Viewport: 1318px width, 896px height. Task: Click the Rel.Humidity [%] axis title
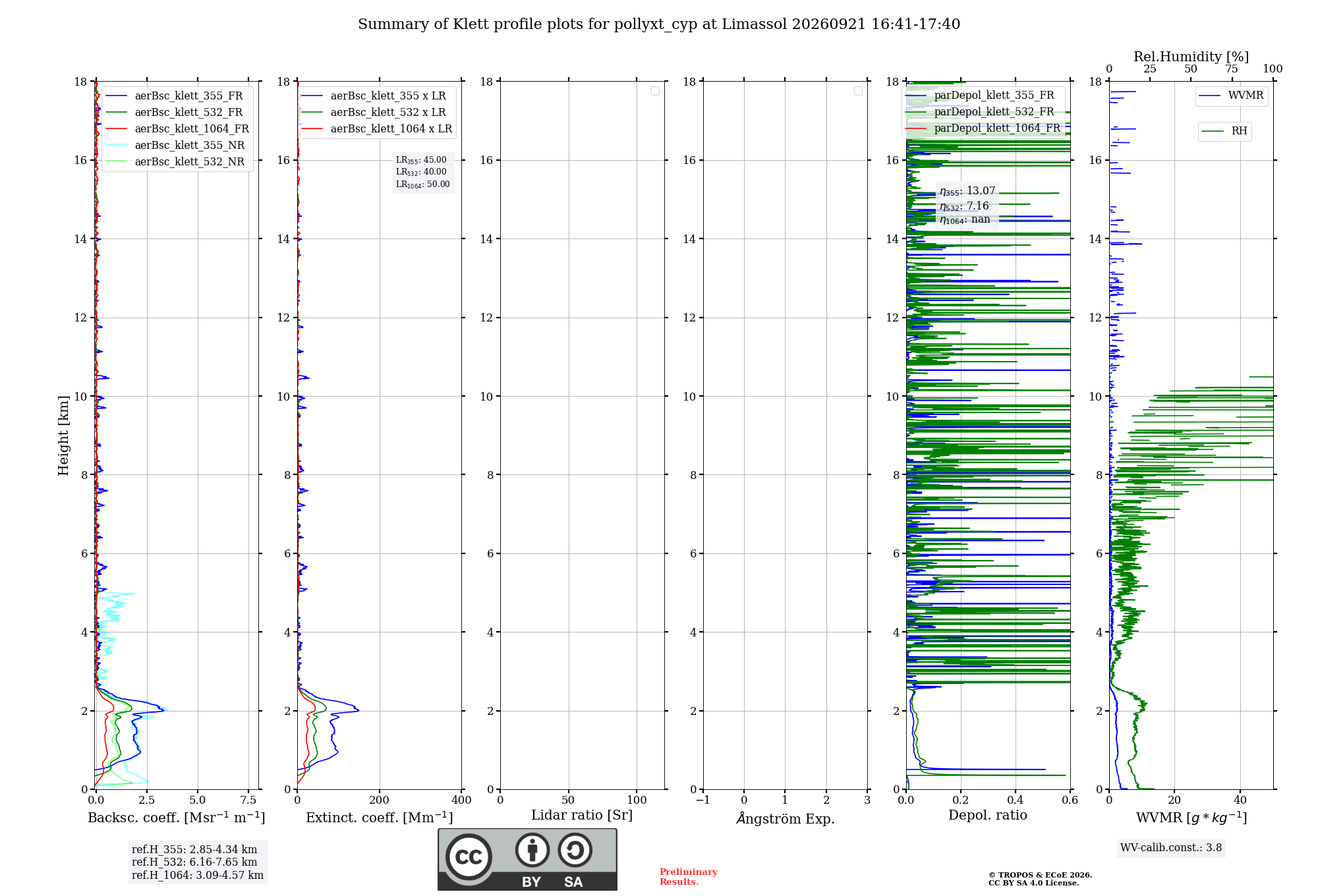[1191, 57]
